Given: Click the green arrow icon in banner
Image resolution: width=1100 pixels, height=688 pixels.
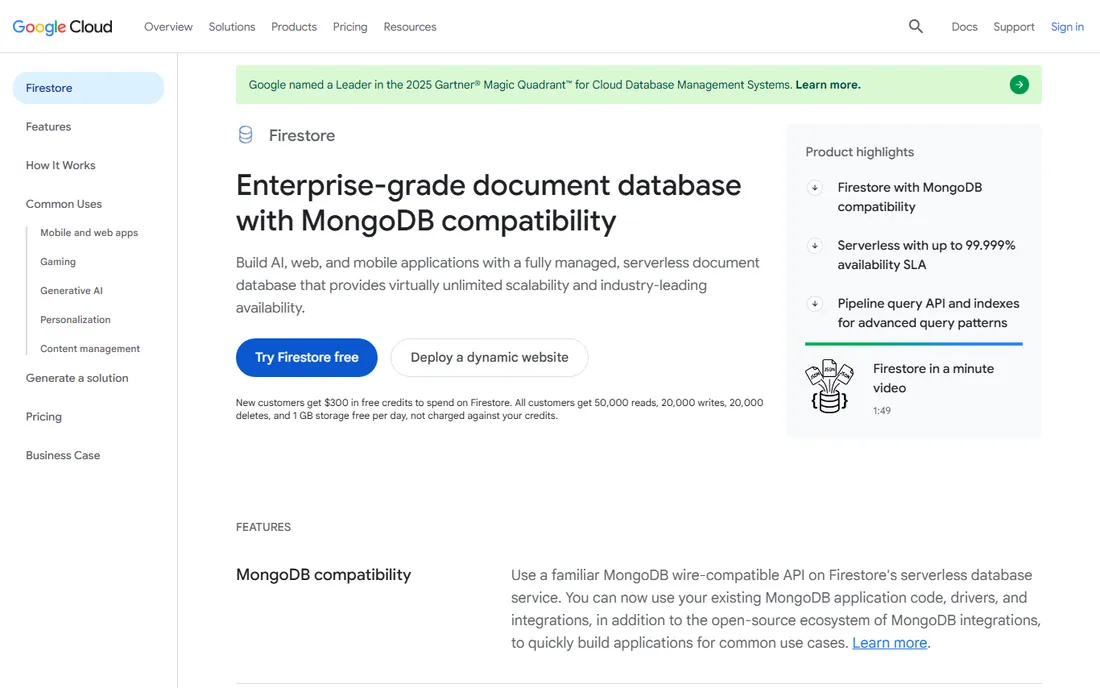Looking at the screenshot, I should click(x=1019, y=85).
